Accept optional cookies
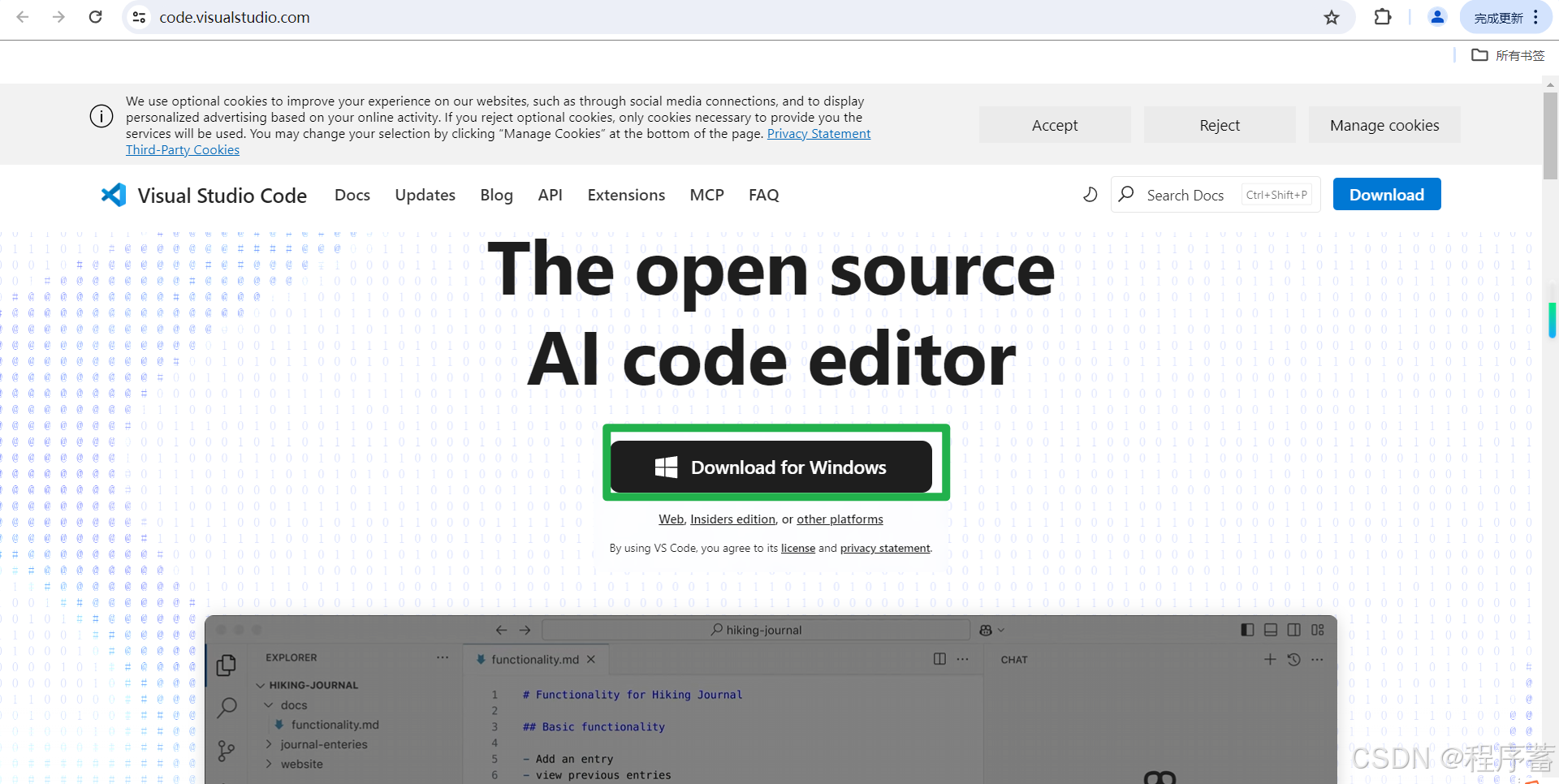Image resolution: width=1559 pixels, height=784 pixels. click(1055, 125)
